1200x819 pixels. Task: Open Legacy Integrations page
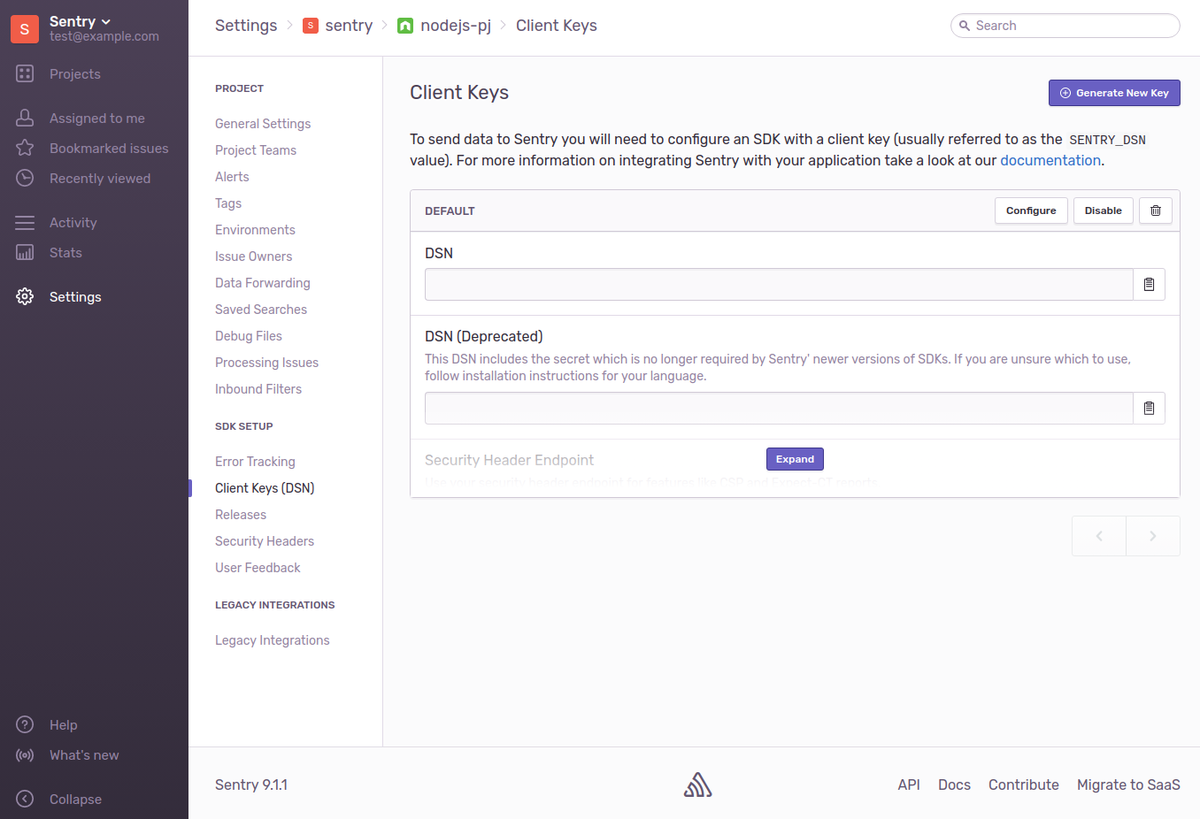(x=272, y=640)
